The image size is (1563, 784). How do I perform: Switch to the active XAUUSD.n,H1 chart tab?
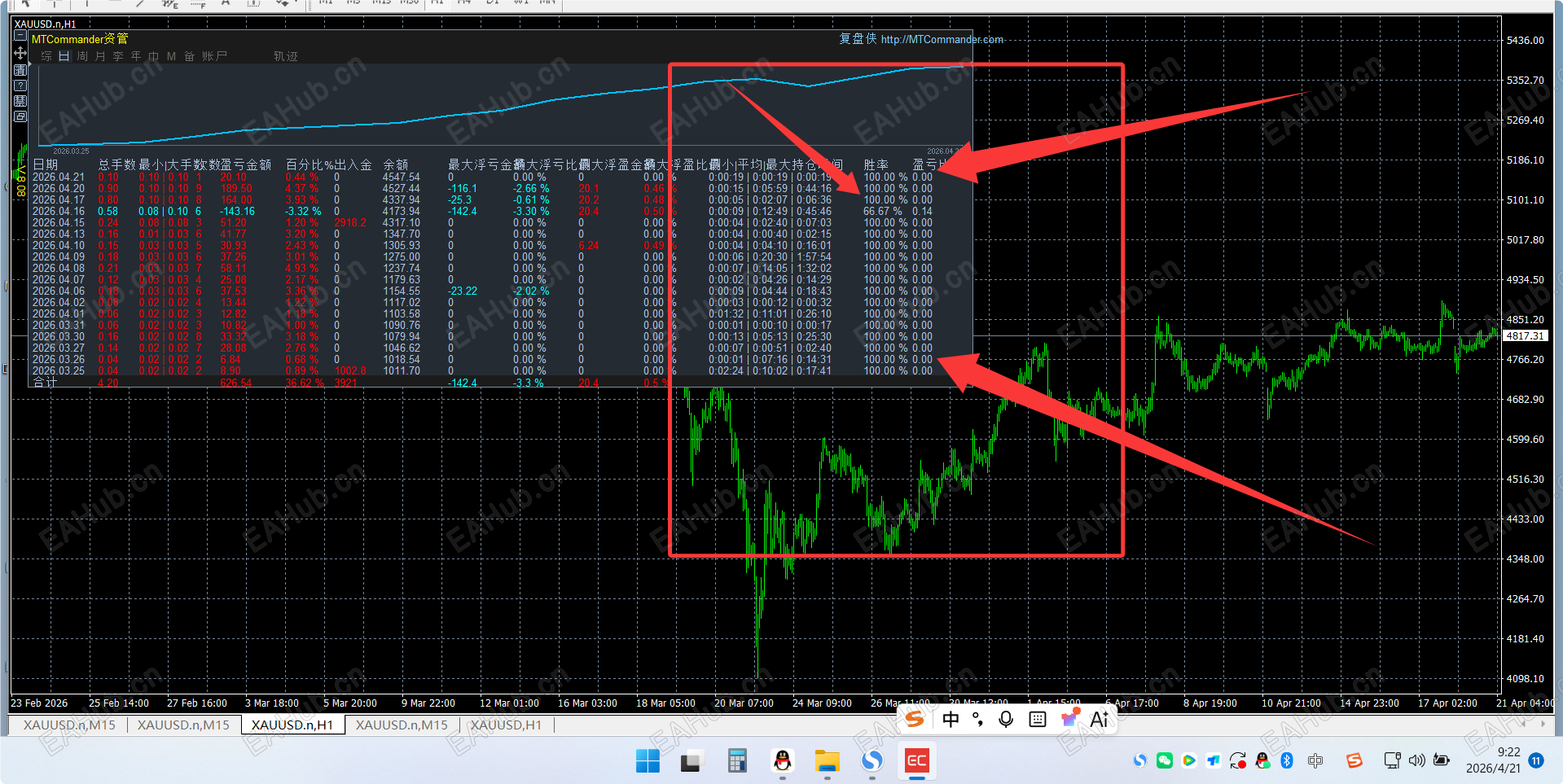(x=292, y=725)
